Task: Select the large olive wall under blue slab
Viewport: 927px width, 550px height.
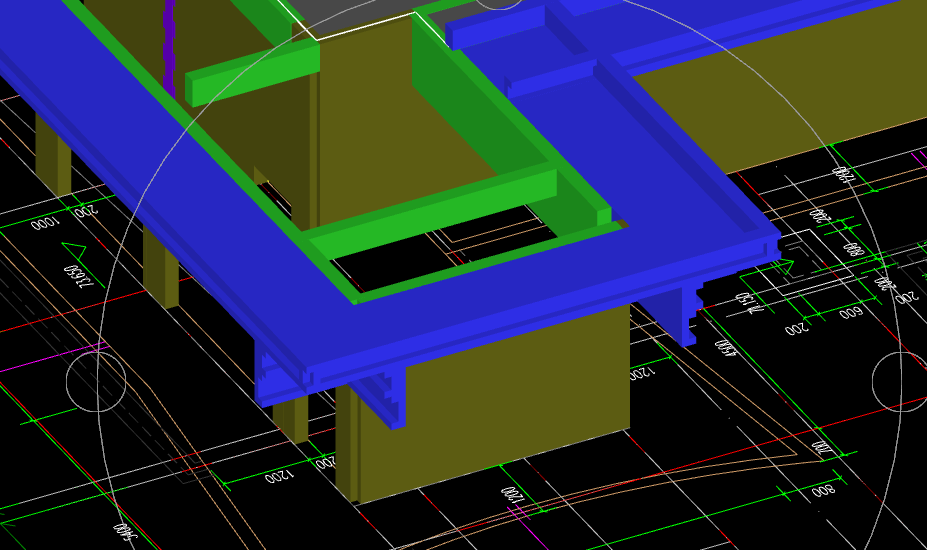Action: coord(494,402)
